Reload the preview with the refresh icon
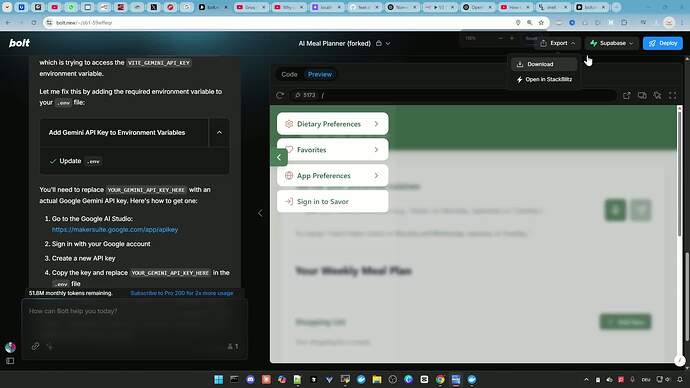Image resolution: width=690 pixels, height=388 pixels. (279, 95)
